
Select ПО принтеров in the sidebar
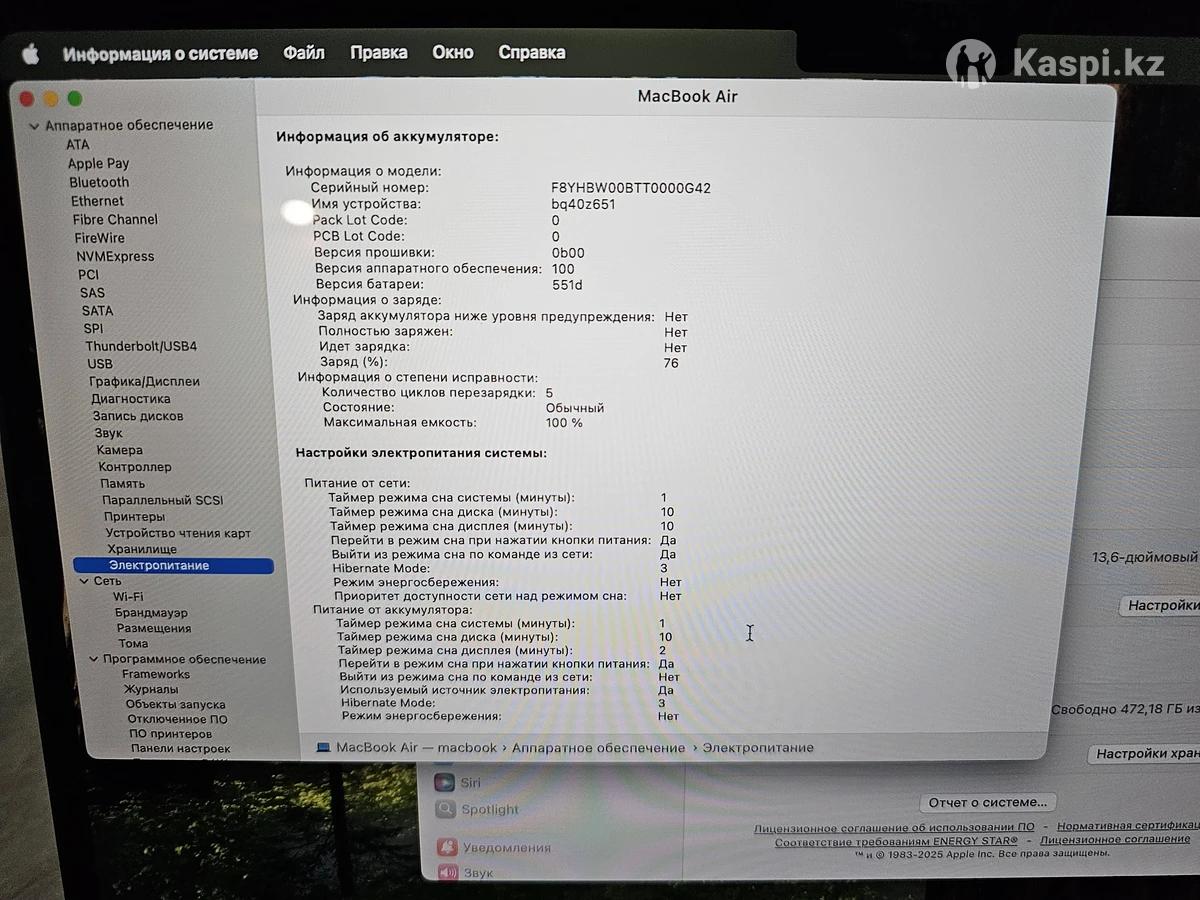170,735
